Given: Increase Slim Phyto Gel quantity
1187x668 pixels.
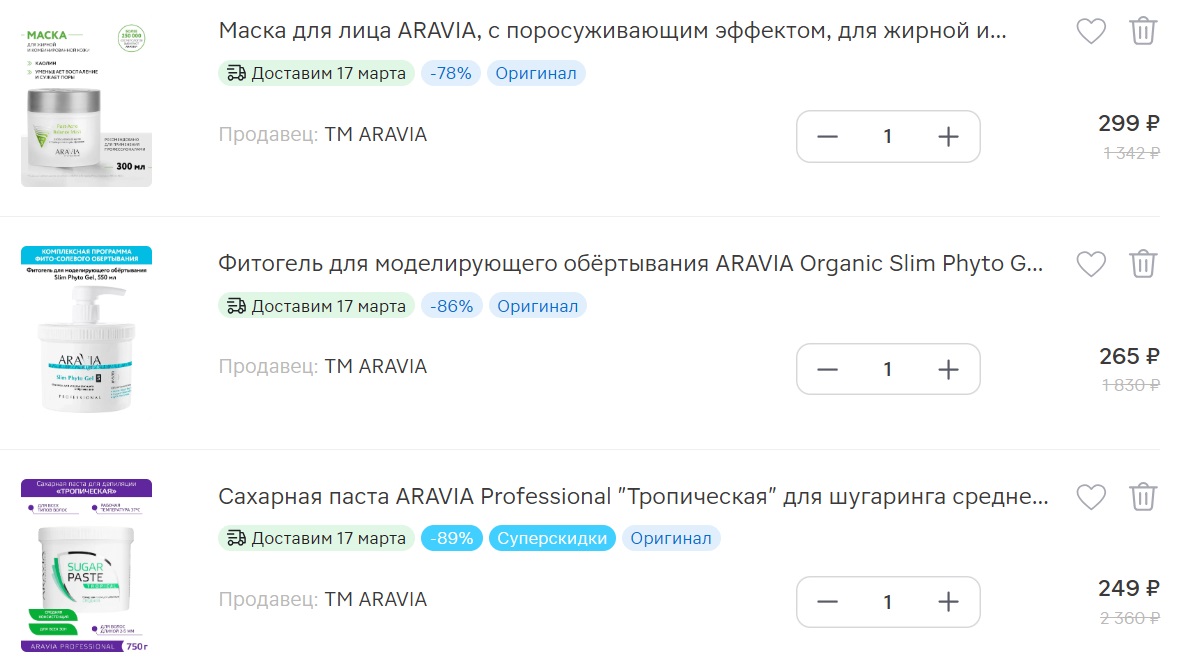Looking at the screenshot, I should tap(948, 370).
